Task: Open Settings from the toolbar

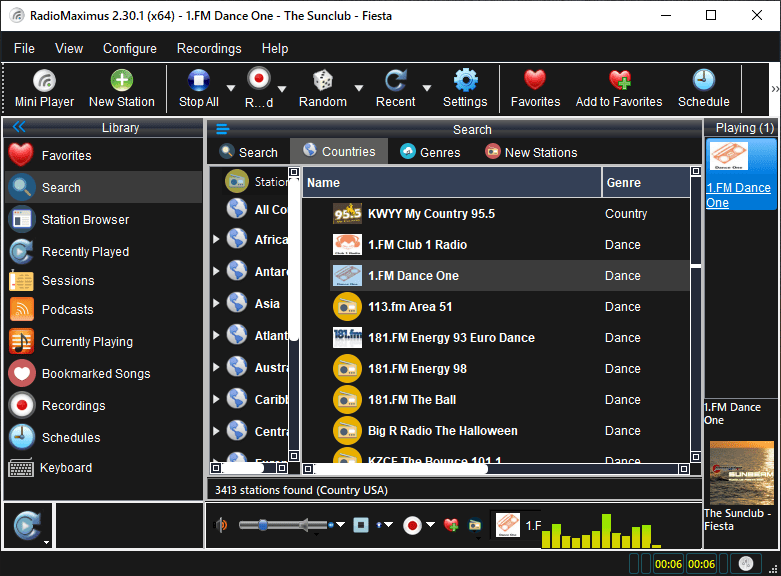Action: [x=465, y=89]
